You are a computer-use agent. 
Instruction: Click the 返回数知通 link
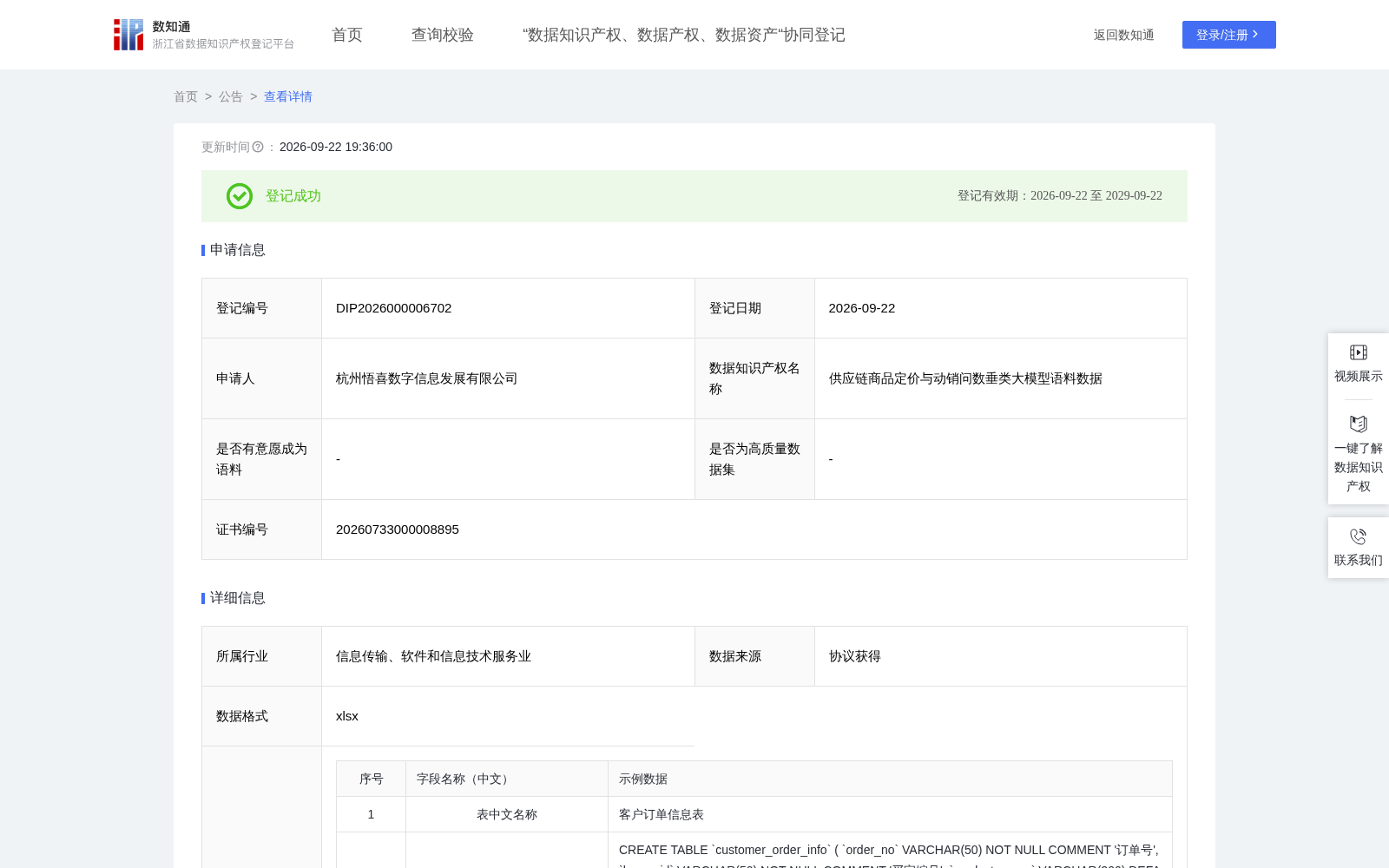tap(1124, 35)
